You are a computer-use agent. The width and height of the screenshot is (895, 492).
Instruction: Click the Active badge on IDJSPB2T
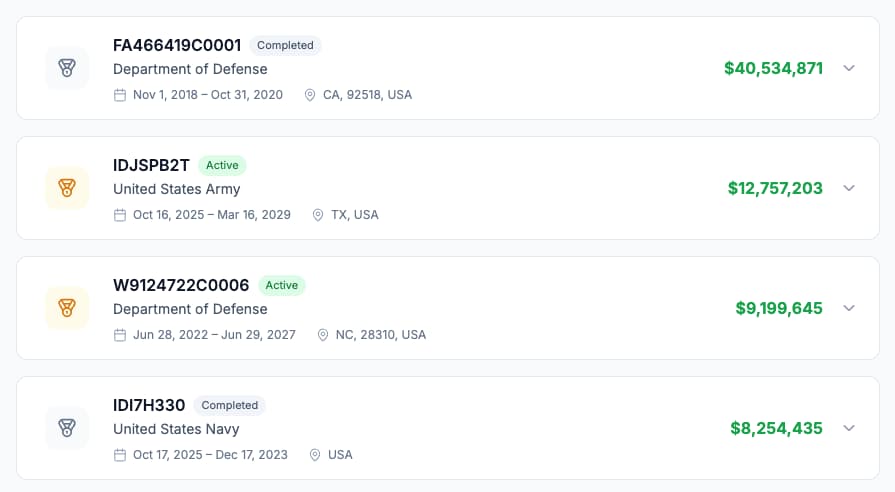click(x=222, y=165)
